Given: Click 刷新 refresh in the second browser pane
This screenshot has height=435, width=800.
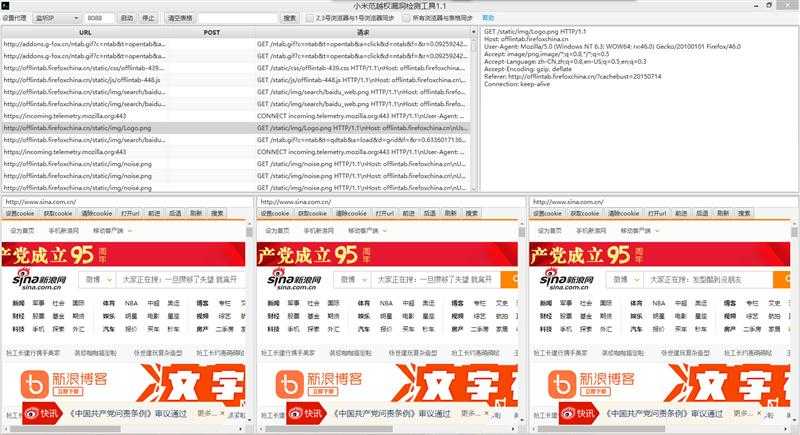Looking at the screenshot, I should point(451,213).
